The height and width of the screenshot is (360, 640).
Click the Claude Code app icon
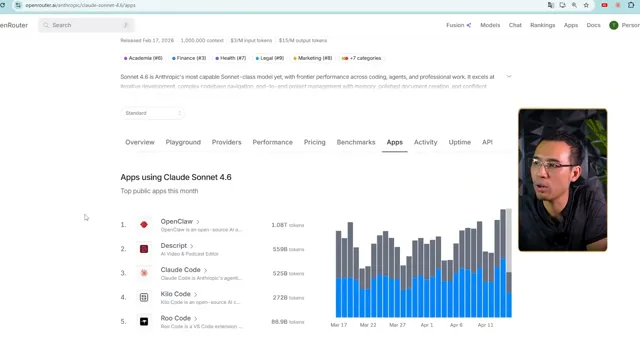[144, 273]
